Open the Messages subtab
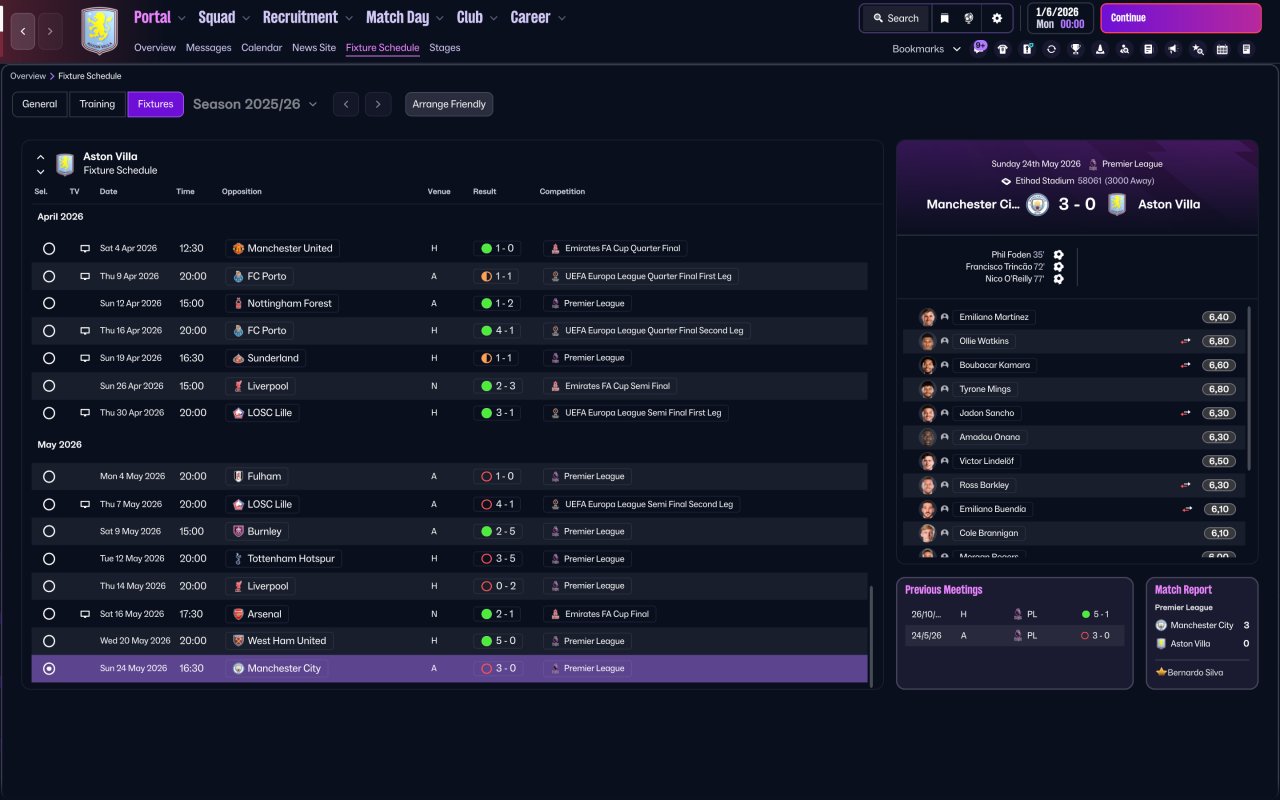The width and height of the screenshot is (1280, 800). (208, 48)
